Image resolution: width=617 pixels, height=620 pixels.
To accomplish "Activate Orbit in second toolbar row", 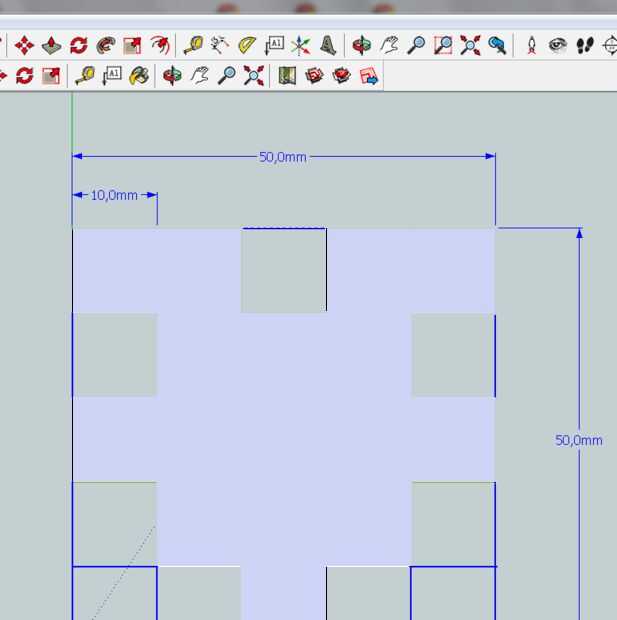I will point(172,76).
